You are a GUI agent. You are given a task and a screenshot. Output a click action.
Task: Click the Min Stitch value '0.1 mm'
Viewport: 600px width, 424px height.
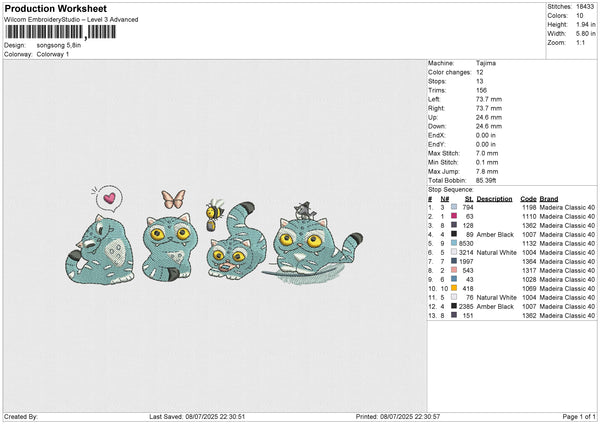click(x=487, y=162)
